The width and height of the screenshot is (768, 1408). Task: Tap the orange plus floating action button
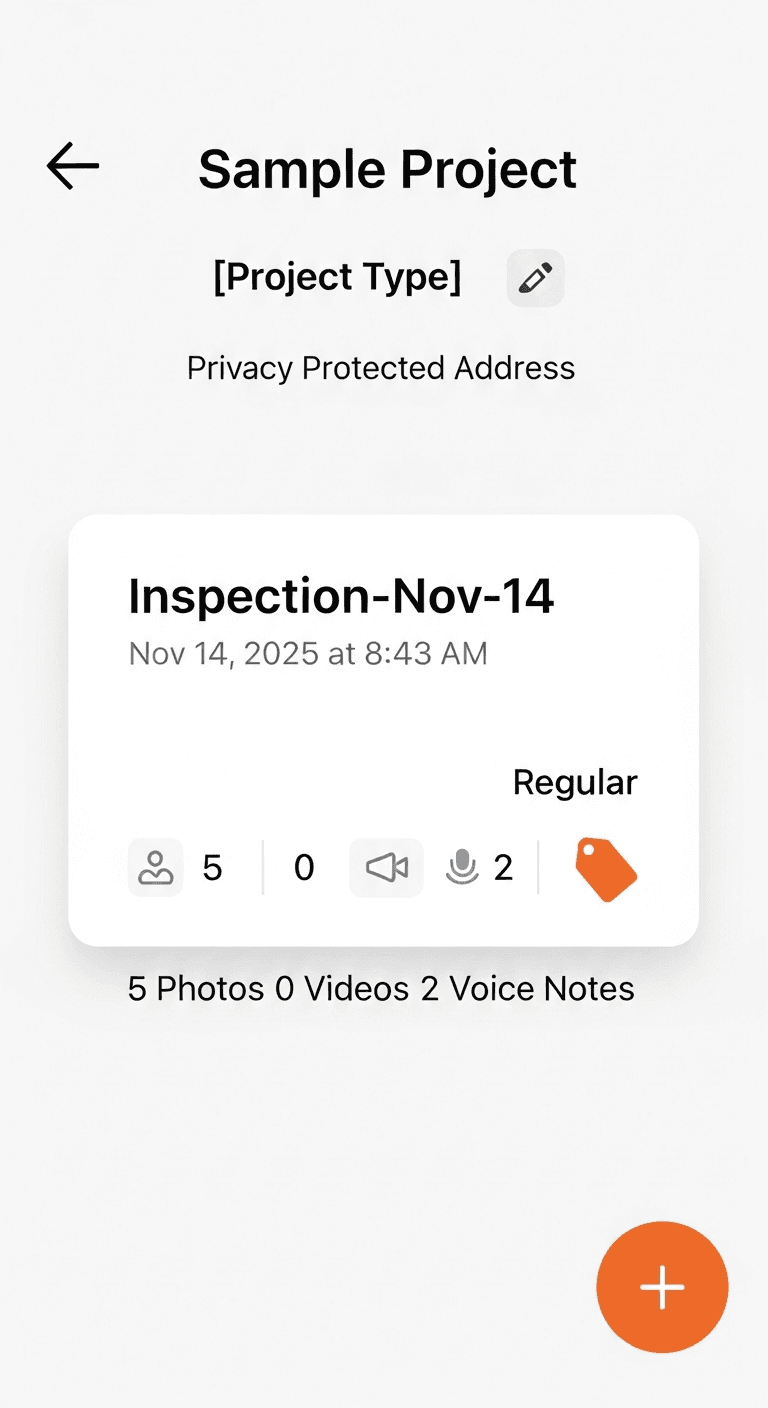pyautogui.click(x=662, y=1287)
